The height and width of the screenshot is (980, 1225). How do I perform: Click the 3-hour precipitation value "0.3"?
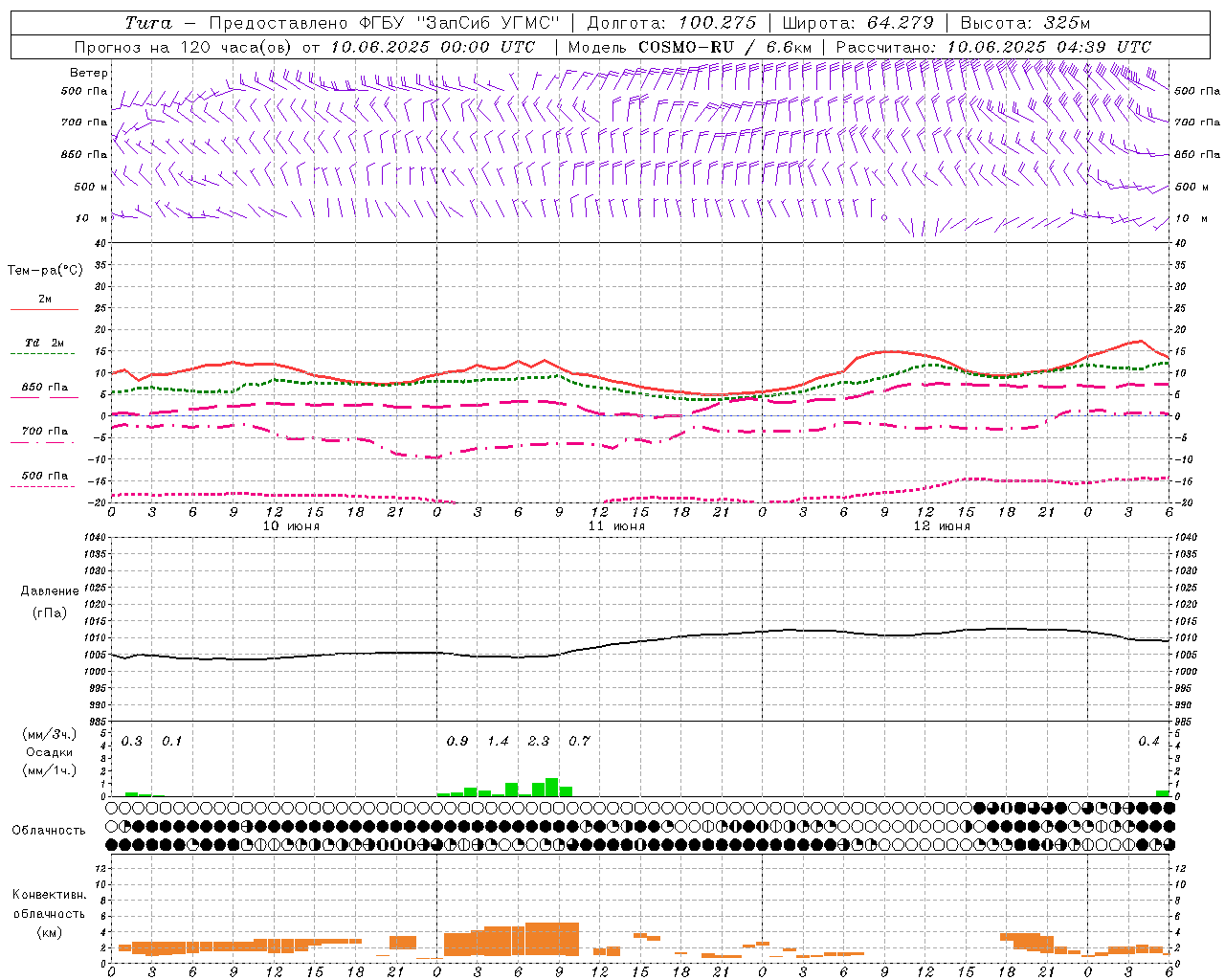[x=132, y=742]
